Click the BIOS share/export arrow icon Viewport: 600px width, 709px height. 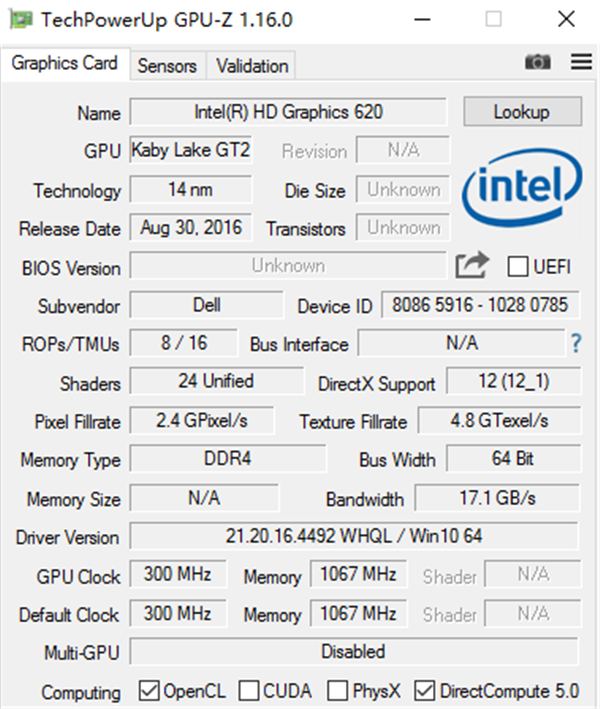click(472, 265)
